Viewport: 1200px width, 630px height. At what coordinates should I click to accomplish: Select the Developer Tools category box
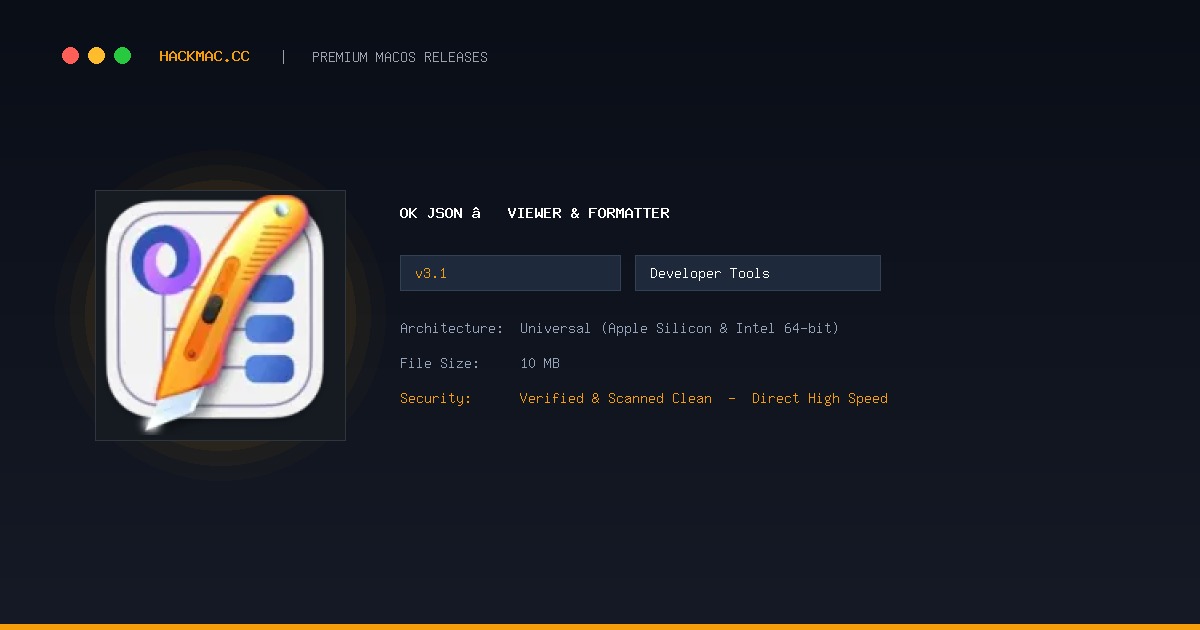coord(758,273)
